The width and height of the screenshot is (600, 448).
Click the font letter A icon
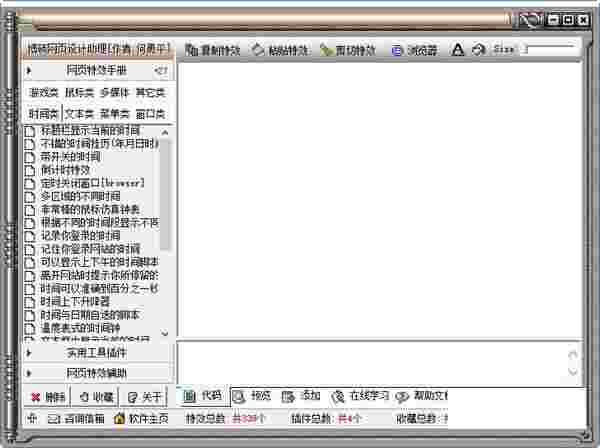coord(457,49)
